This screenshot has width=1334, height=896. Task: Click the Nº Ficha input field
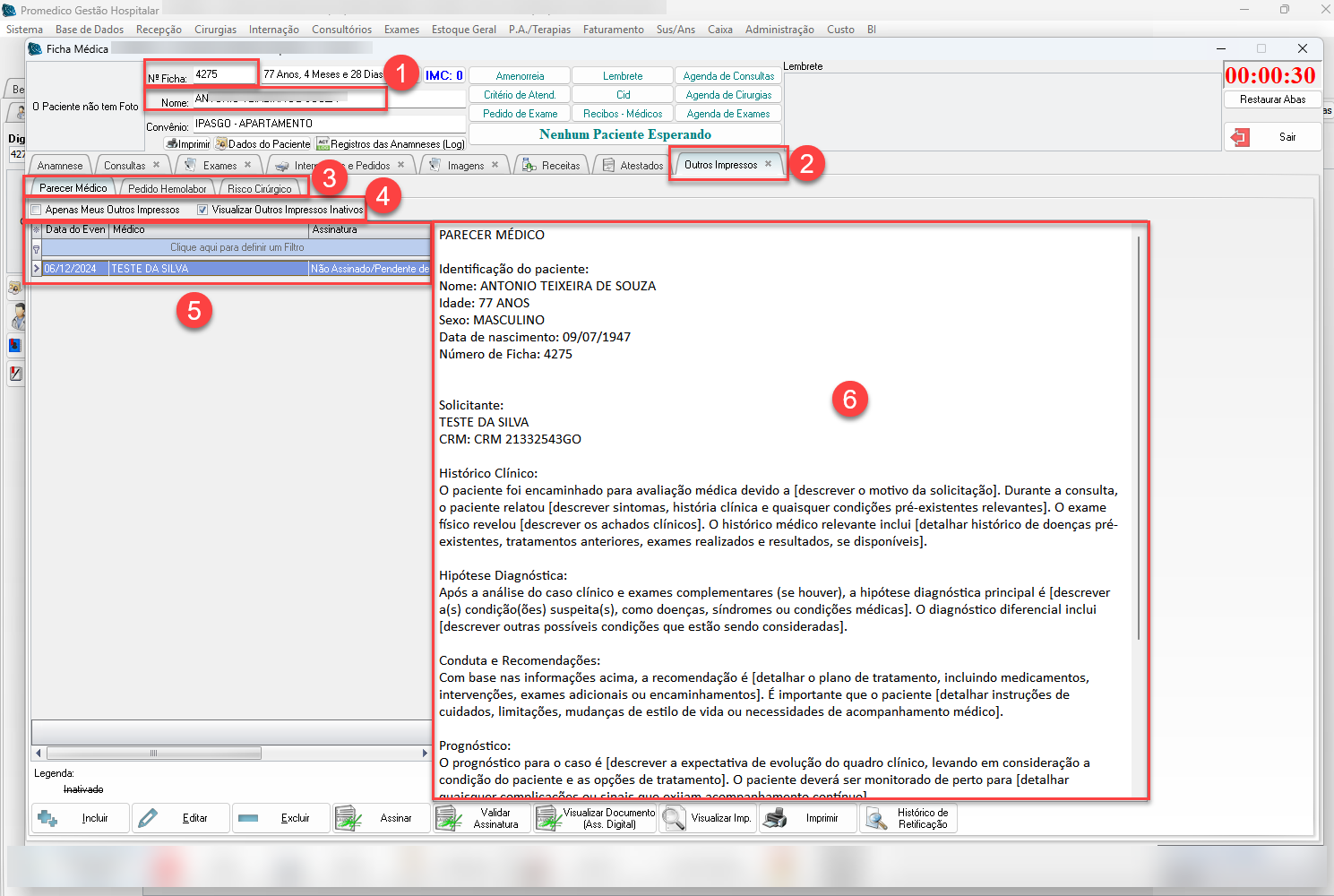coord(225,74)
